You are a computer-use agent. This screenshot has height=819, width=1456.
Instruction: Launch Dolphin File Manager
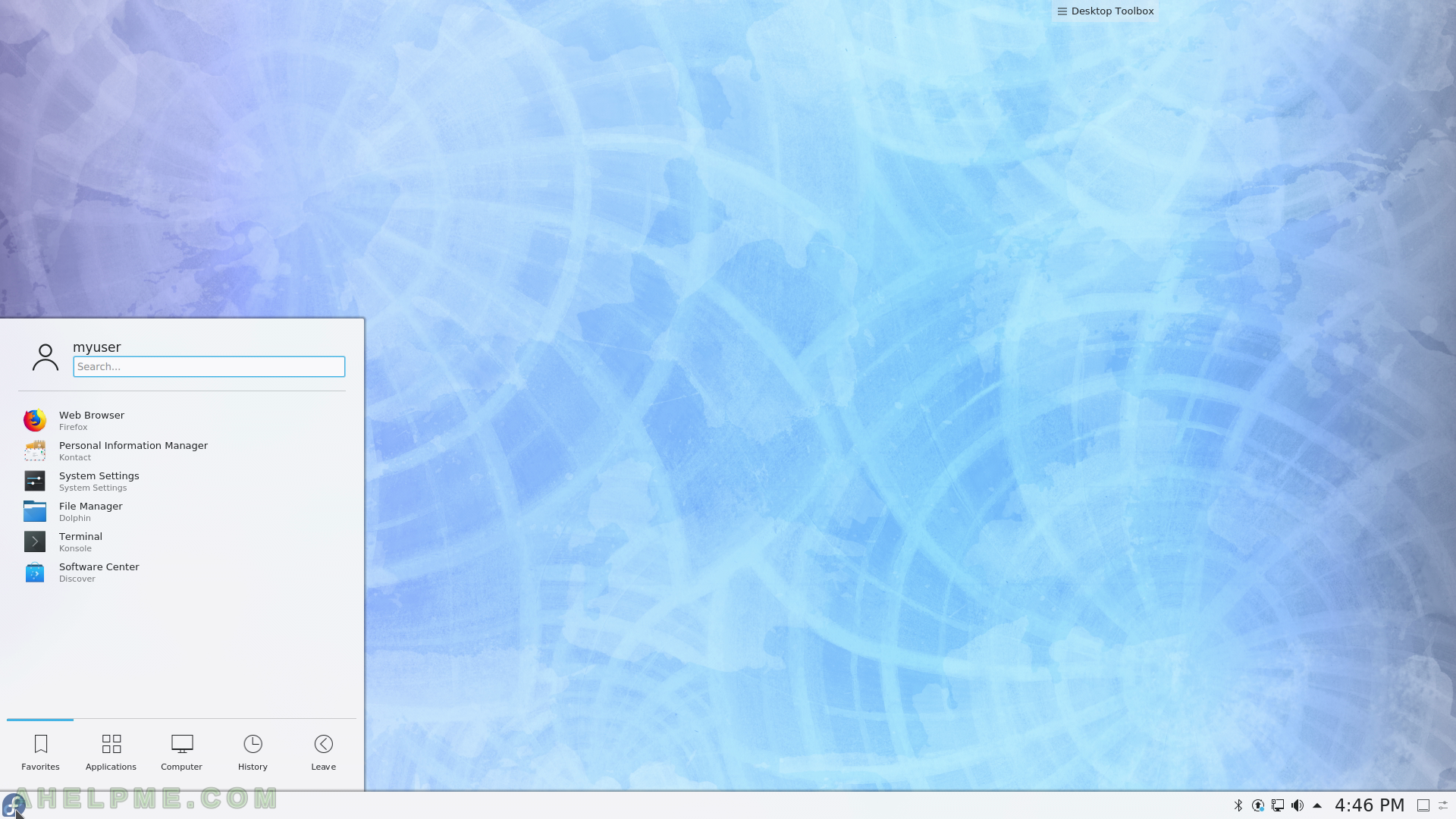click(182, 511)
